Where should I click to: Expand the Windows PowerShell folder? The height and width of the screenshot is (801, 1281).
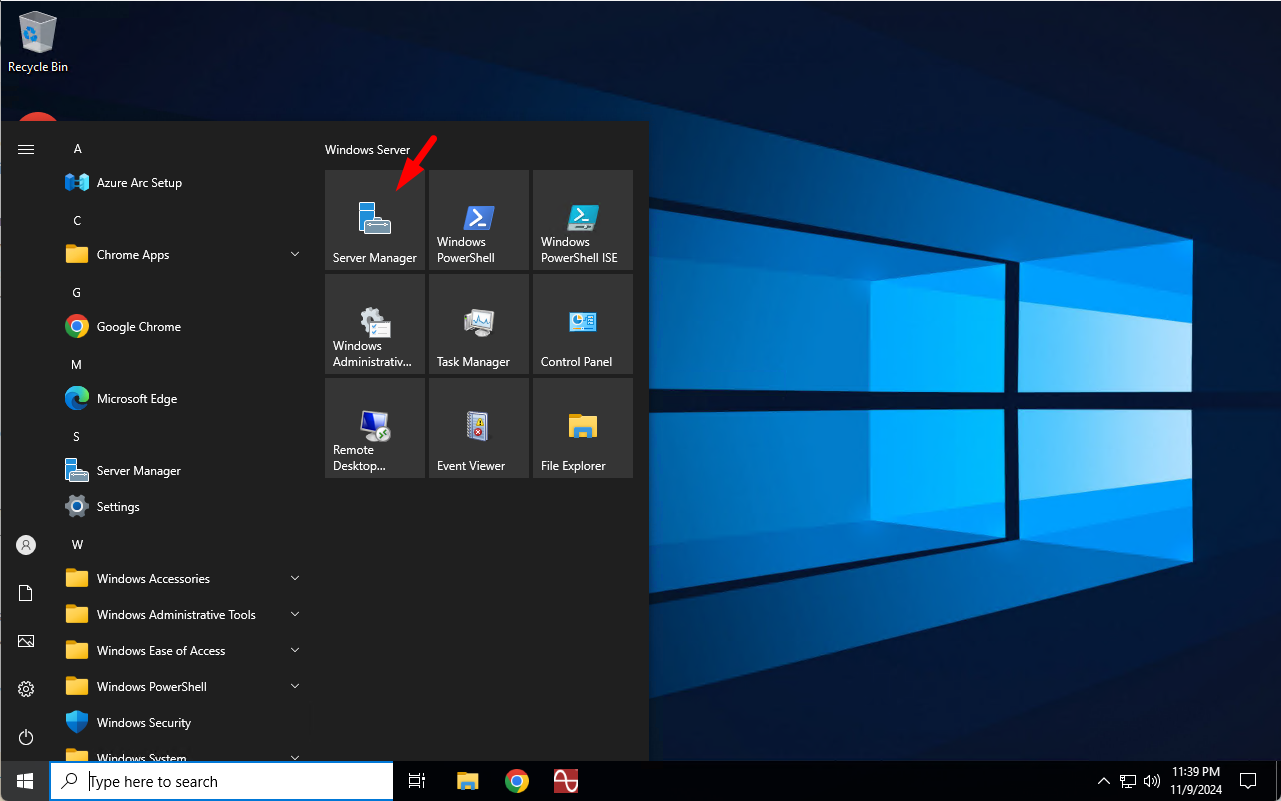point(184,687)
